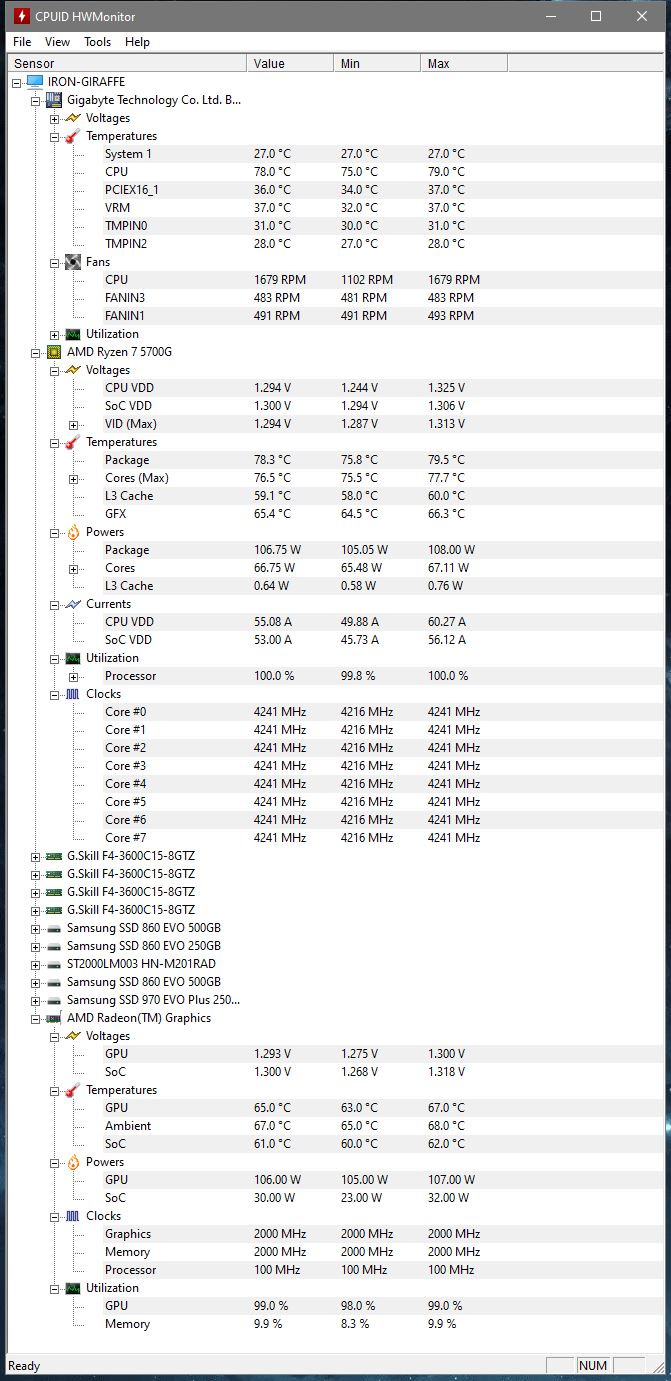671x1381 pixels.
Task: Expand the Cores power entry
Action: [74, 568]
